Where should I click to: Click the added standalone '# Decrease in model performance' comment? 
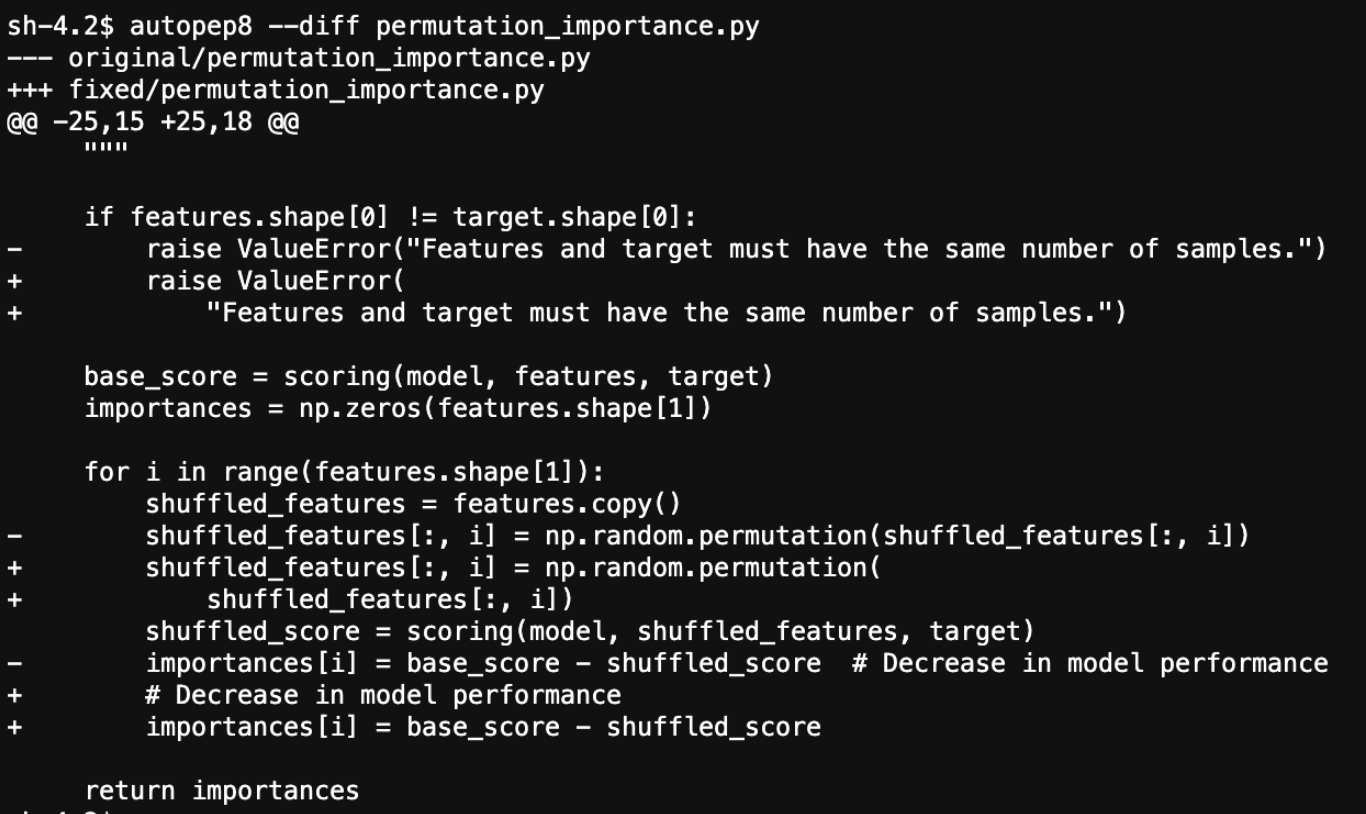tap(383, 695)
